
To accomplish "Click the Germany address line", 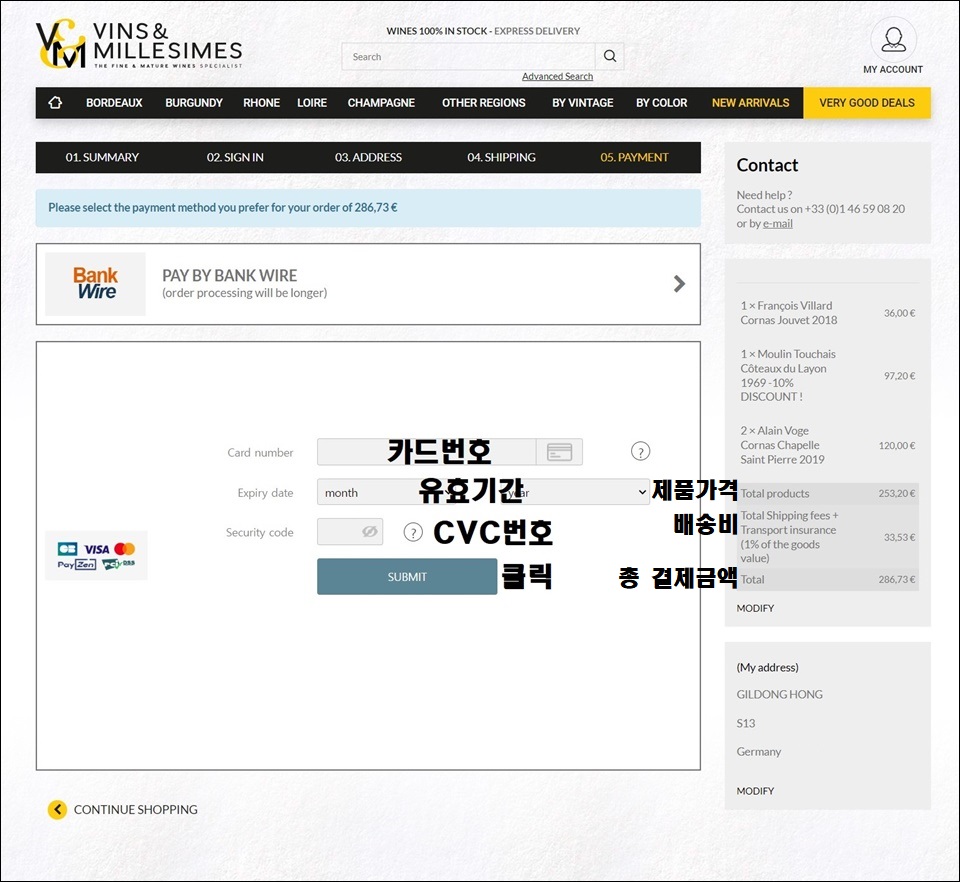I will pyautogui.click(x=759, y=752).
